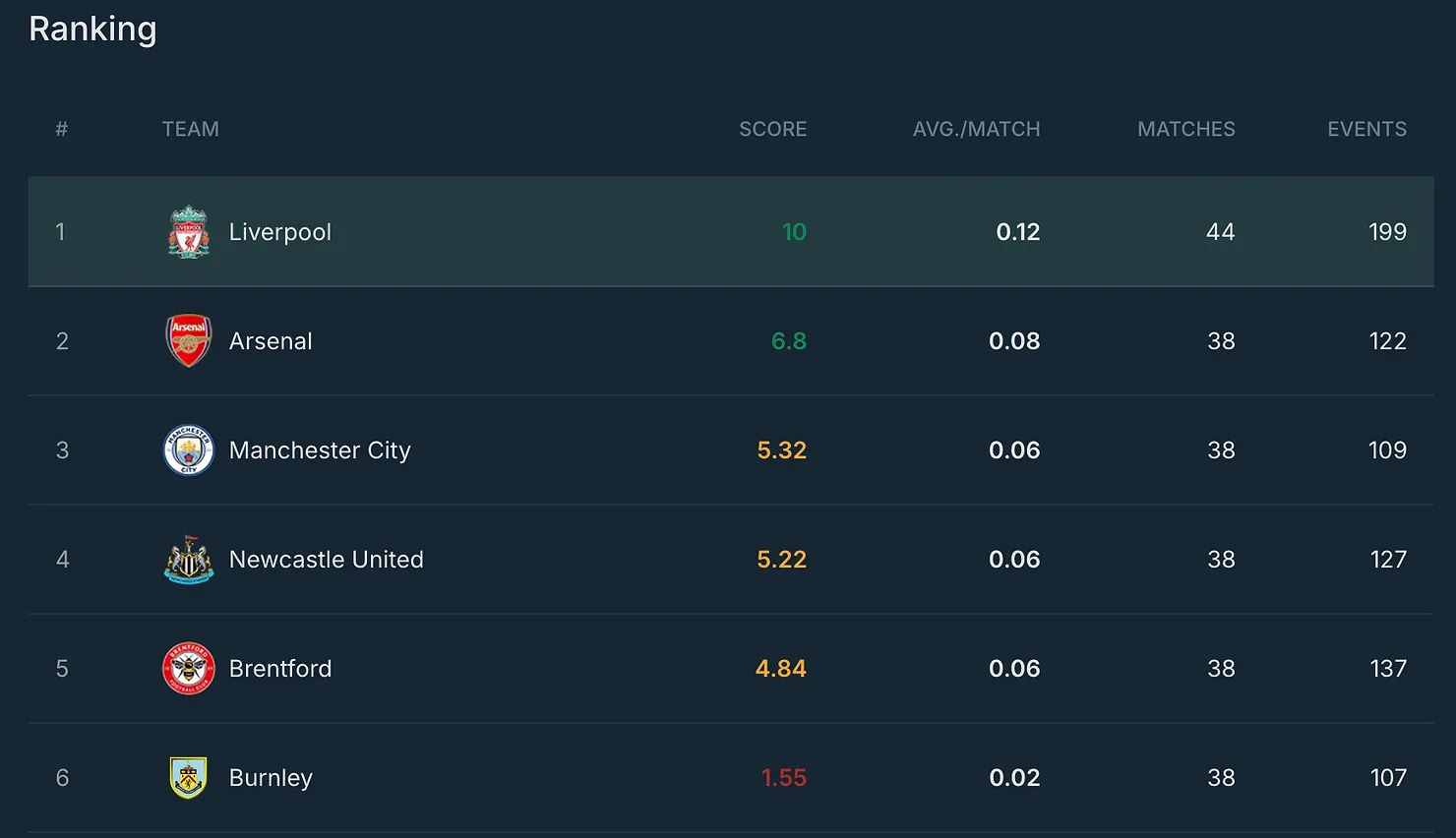
Task: Click Liverpool's 199 events value
Action: click(1388, 232)
